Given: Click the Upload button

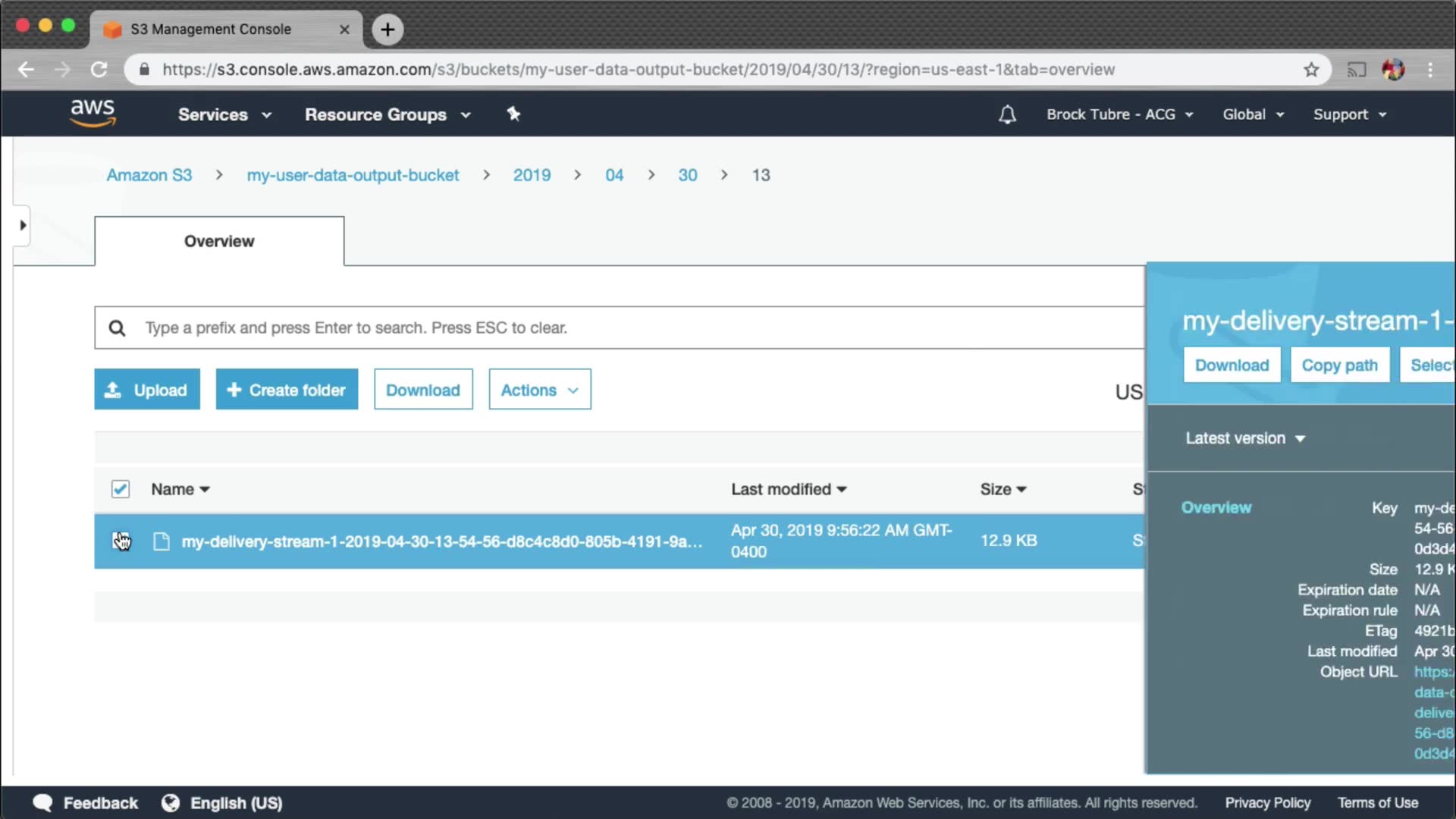Looking at the screenshot, I should coord(147,390).
